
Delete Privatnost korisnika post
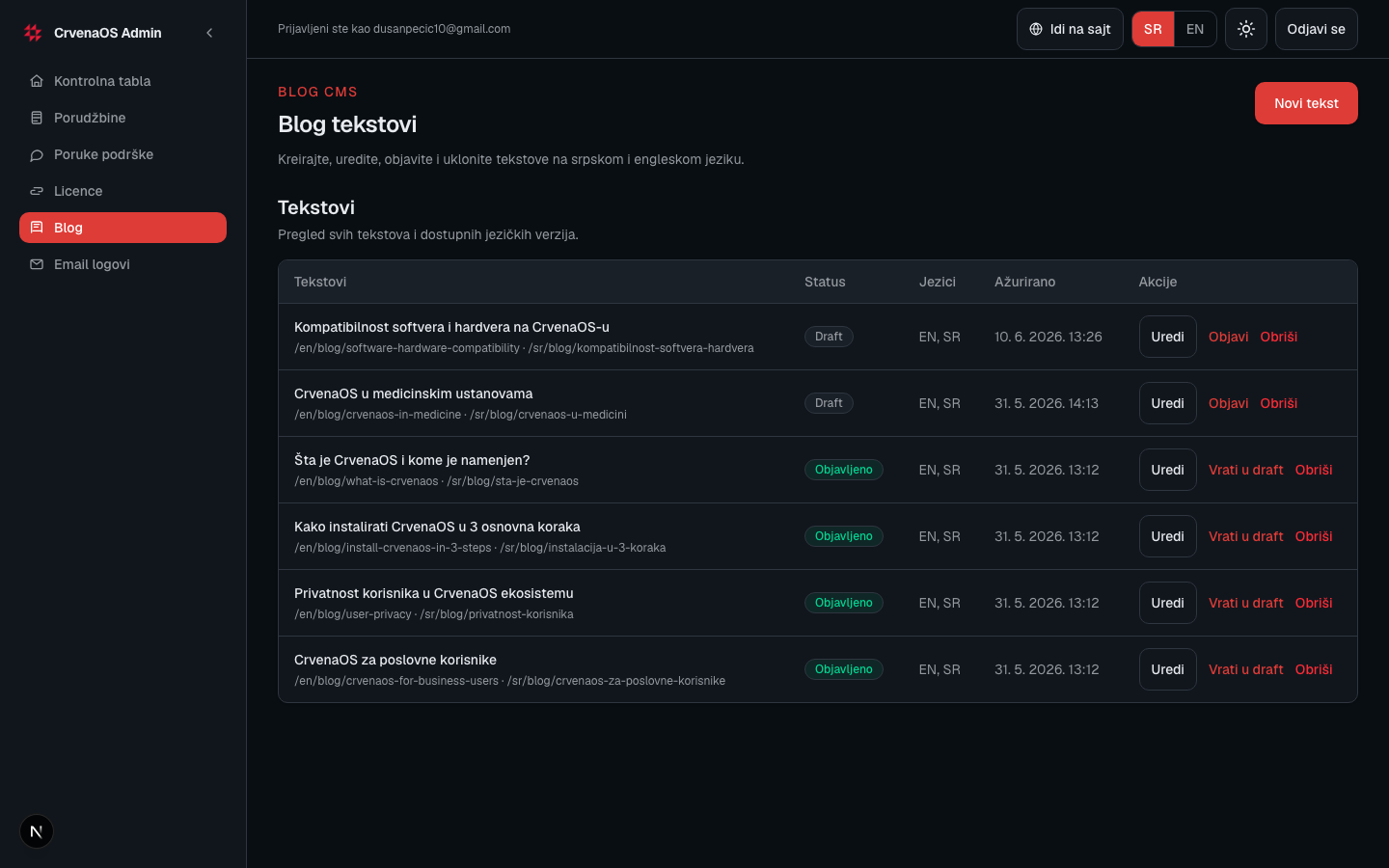point(1314,603)
